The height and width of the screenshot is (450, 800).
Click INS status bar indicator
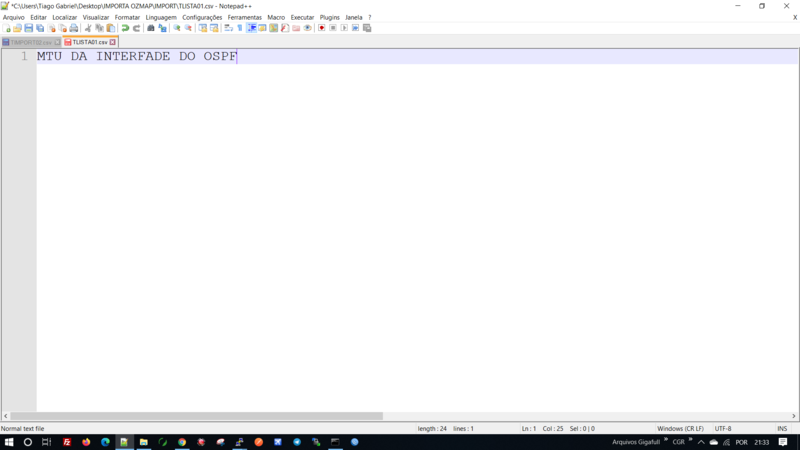point(782,429)
